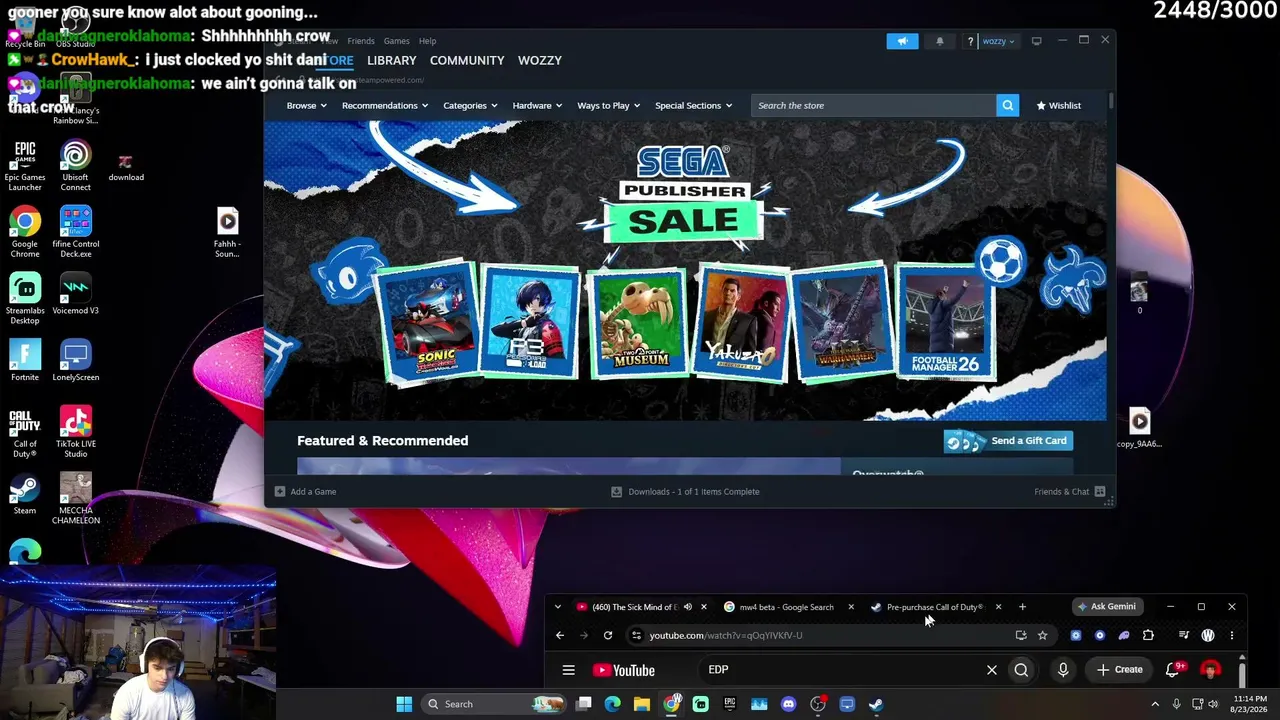
Task: Expand the Steam Browse dropdown
Action: pos(306,105)
